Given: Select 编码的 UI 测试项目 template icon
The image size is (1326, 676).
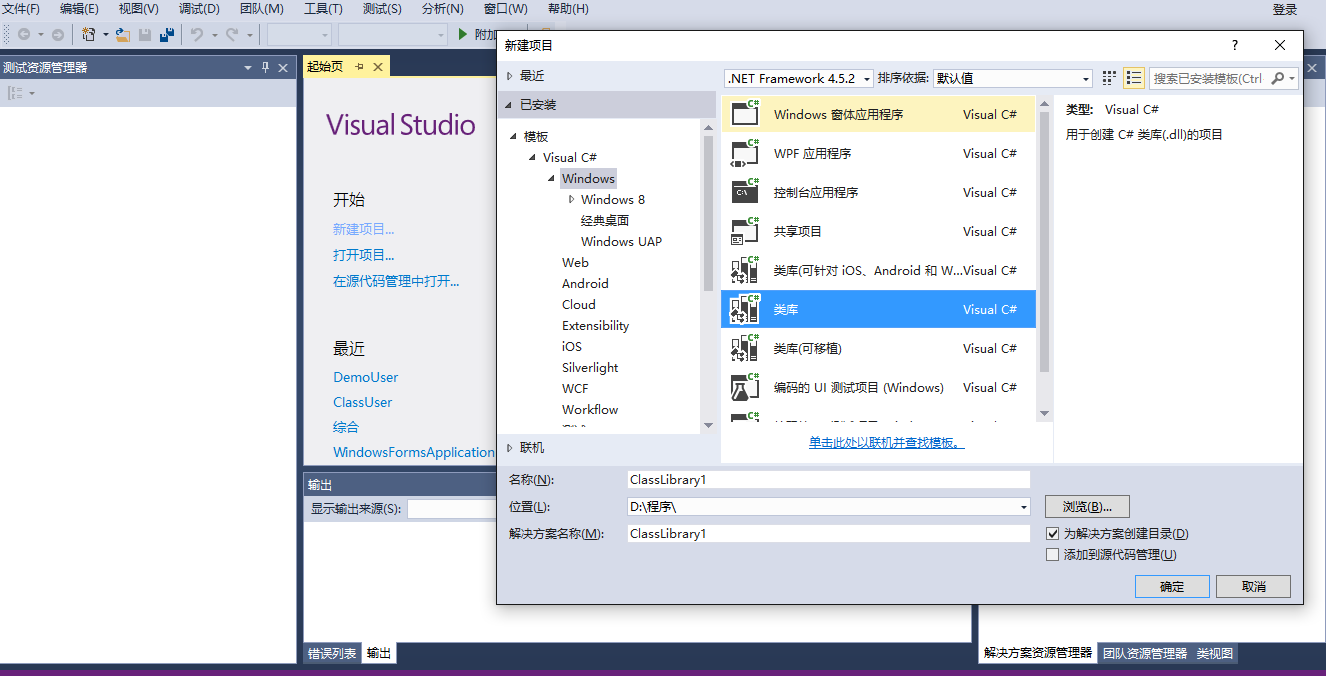Looking at the screenshot, I should point(746,387).
